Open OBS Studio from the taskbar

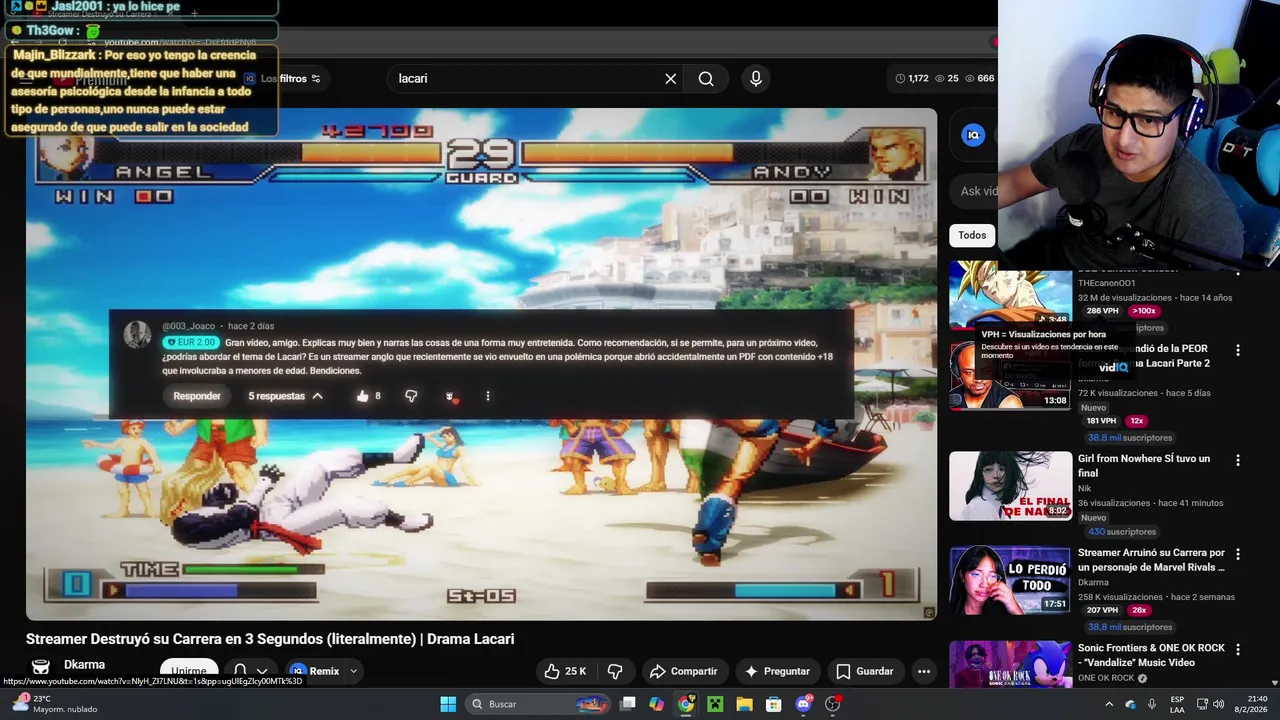(x=833, y=704)
